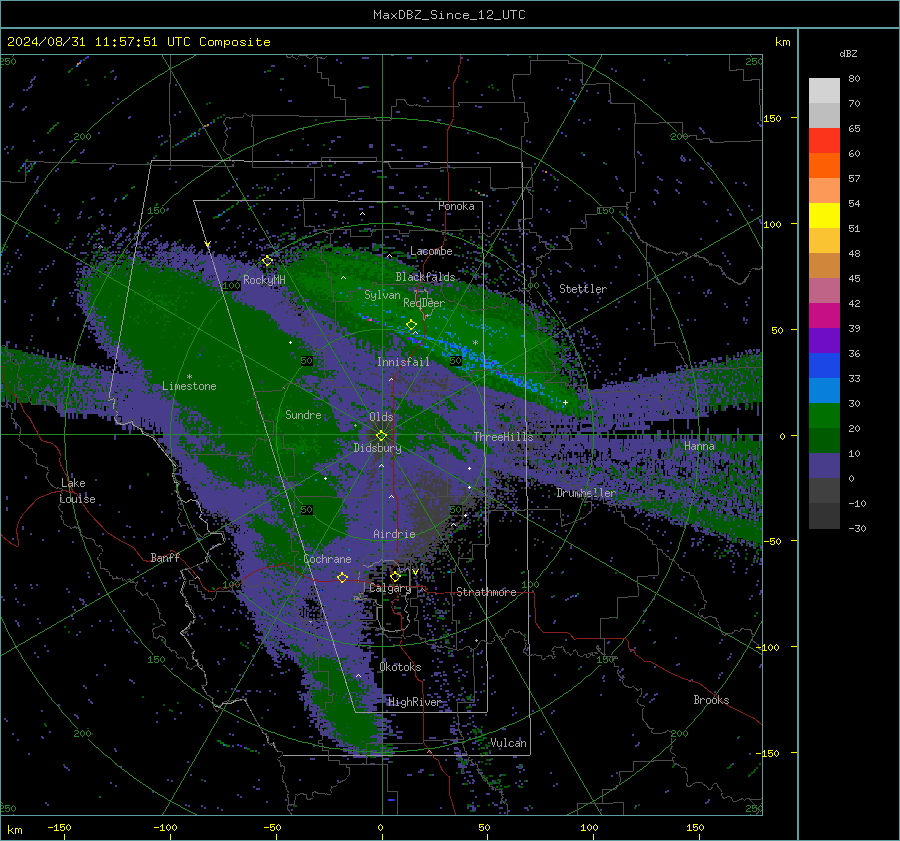Pick the orange 57-60 dBZ legend swatch
Viewport: 900px width, 841px height.
pos(824,166)
